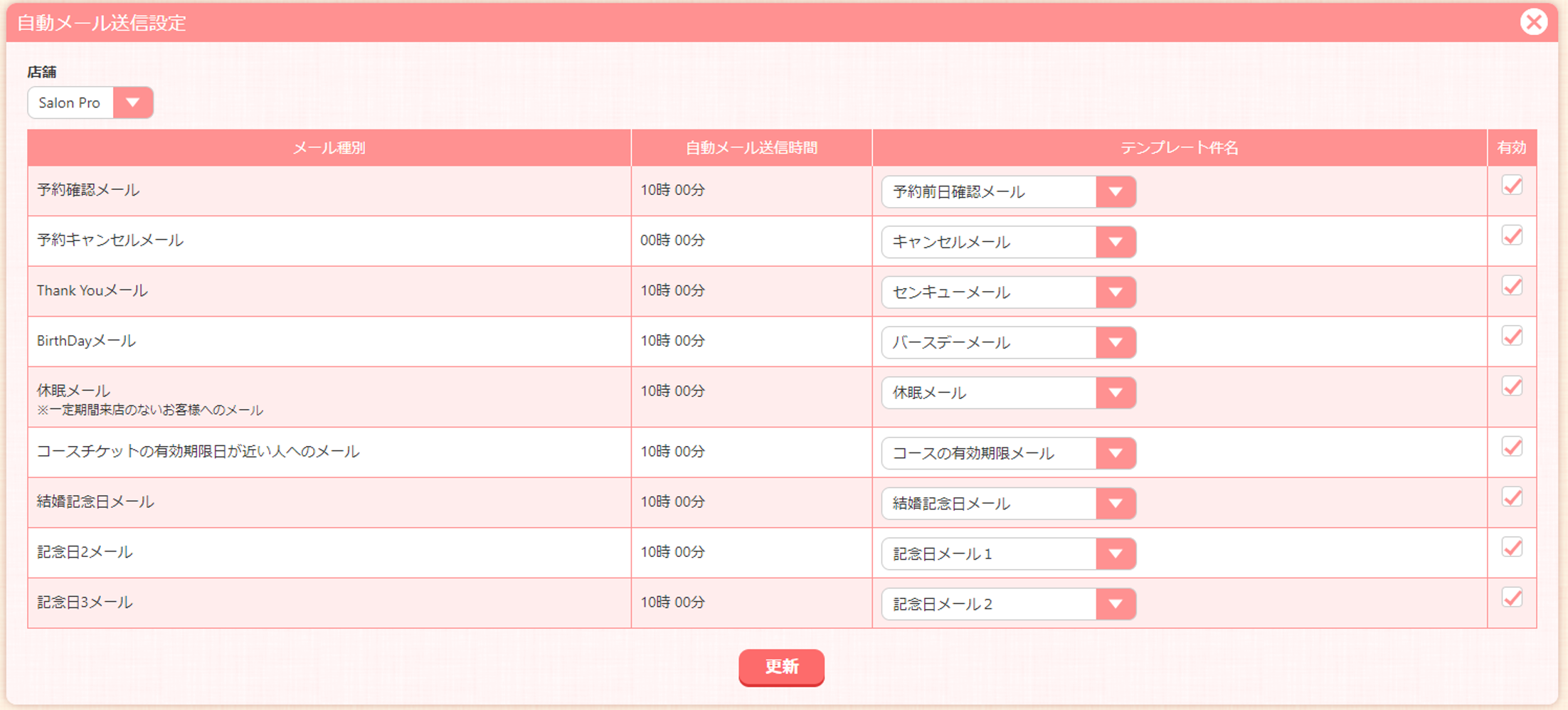Disable the Thank Youメール checkbox
Viewport: 1568px width, 710px height.
pyautogui.click(x=1512, y=285)
